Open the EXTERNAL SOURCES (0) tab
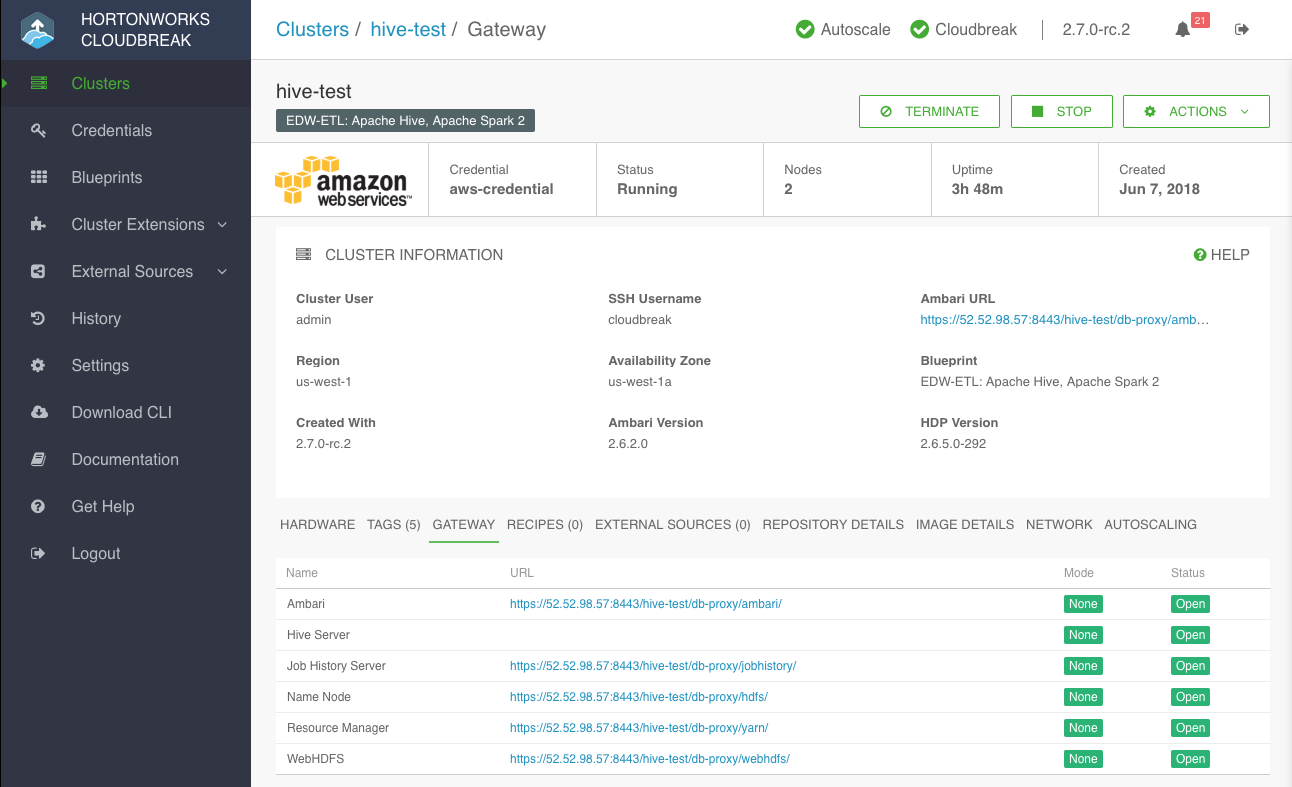This screenshot has width=1292, height=787. click(673, 524)
